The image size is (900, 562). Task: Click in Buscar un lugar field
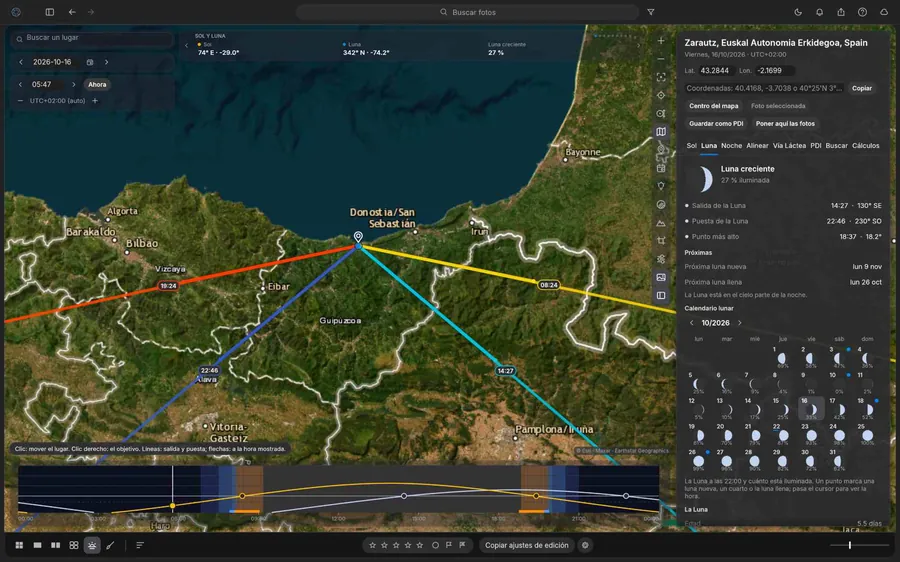click(92, 38)
